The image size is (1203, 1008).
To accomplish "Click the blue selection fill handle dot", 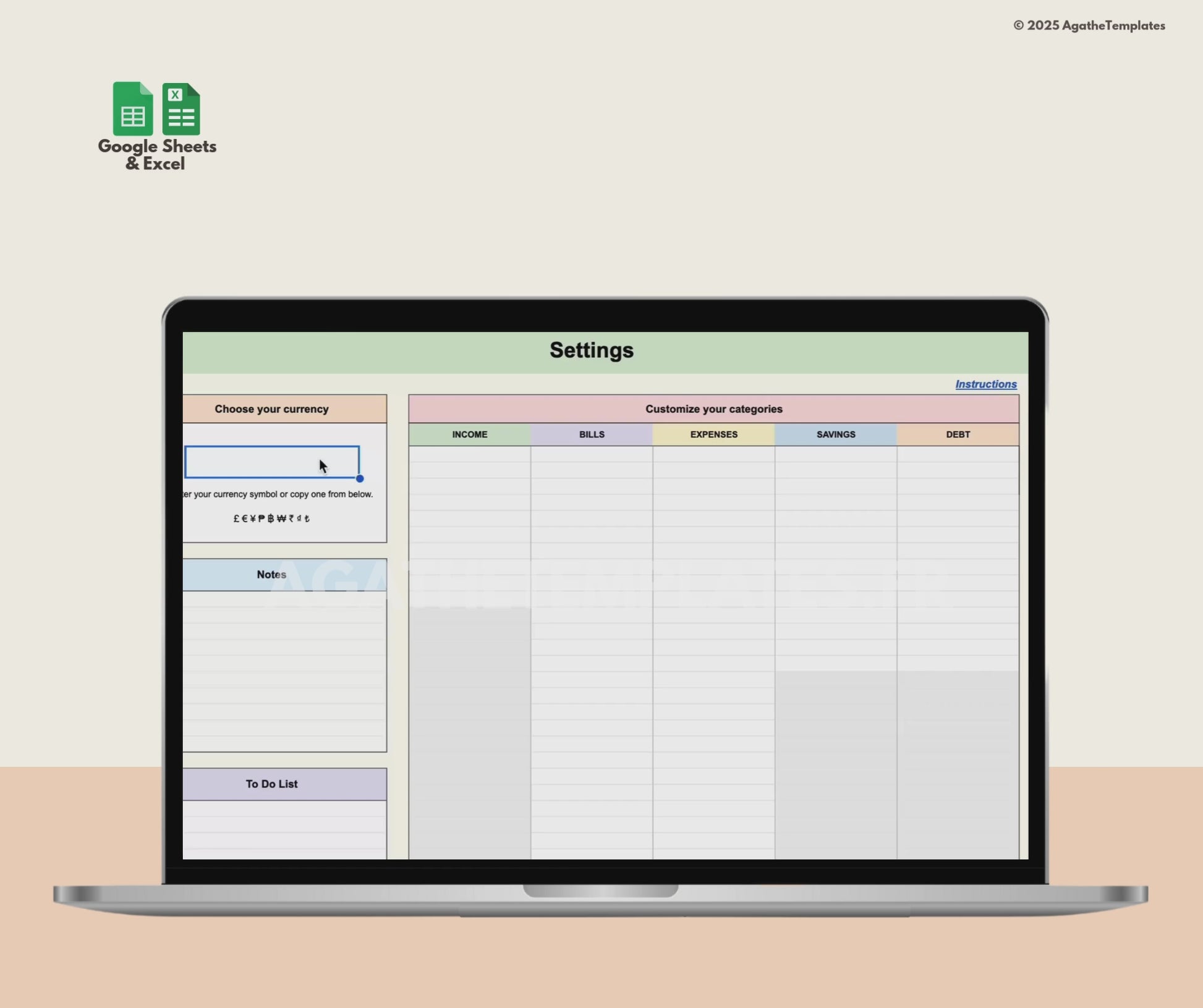I will click(360, 478).
